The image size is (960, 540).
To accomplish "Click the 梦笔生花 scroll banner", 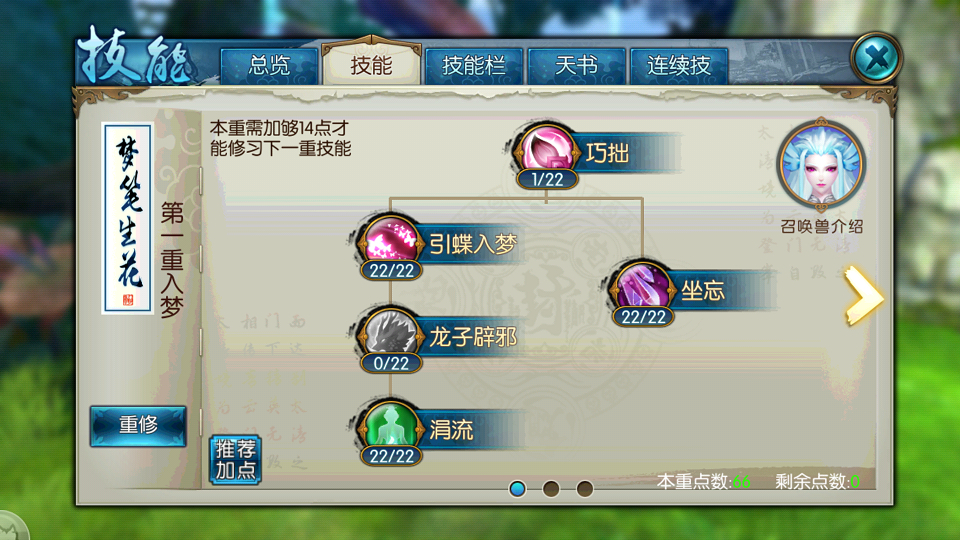I will click(128, 218).
